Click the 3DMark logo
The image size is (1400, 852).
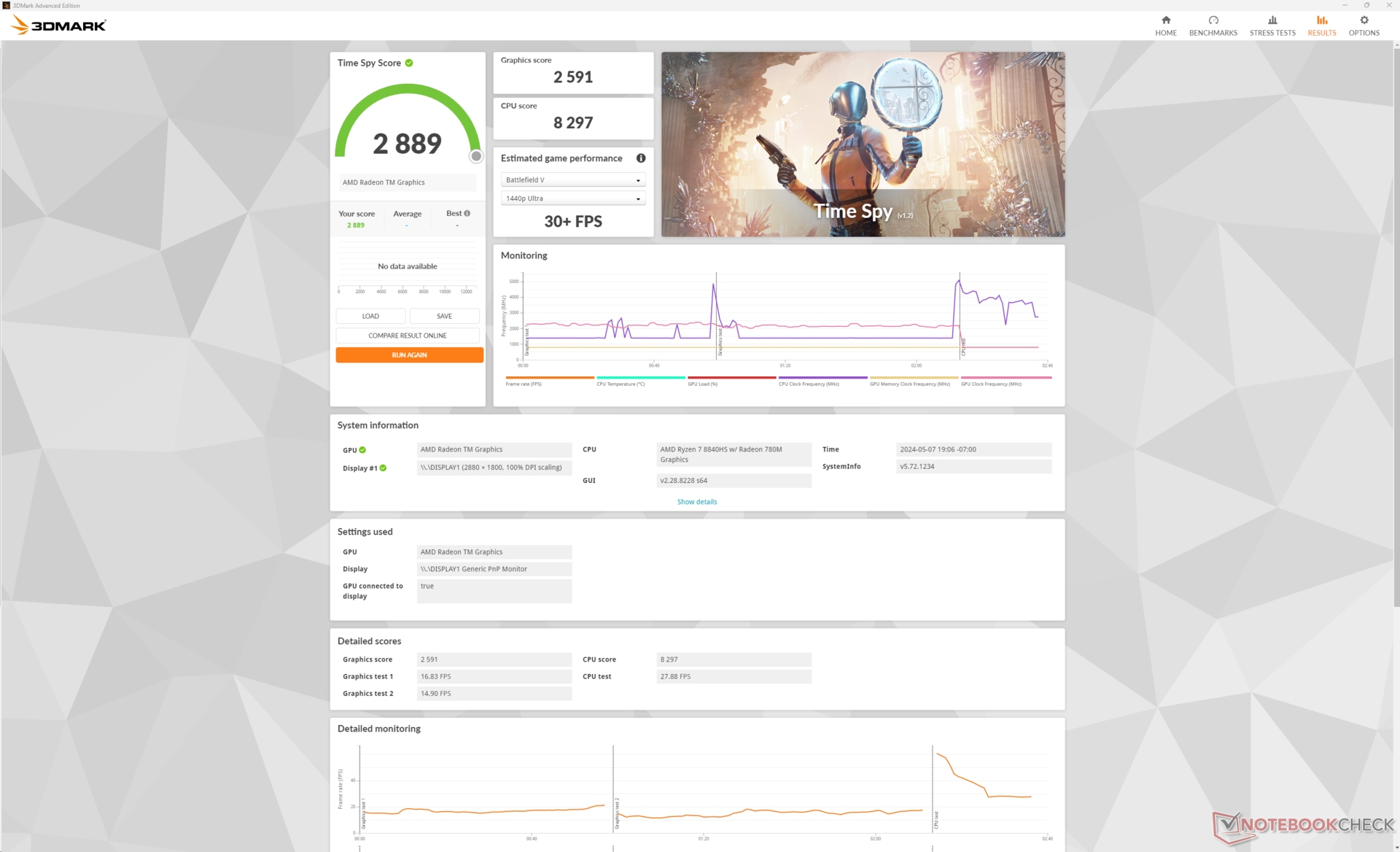pos(58,26)
